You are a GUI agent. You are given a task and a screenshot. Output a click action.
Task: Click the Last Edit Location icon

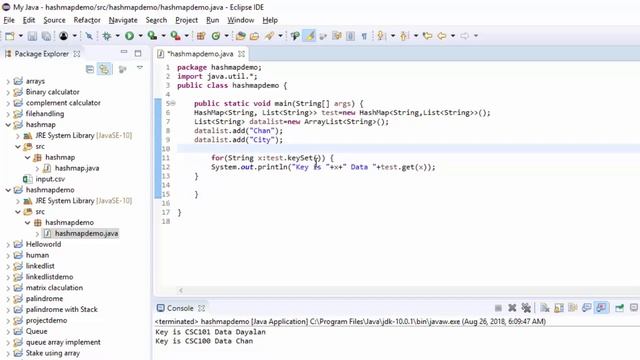tap(427, 36)
